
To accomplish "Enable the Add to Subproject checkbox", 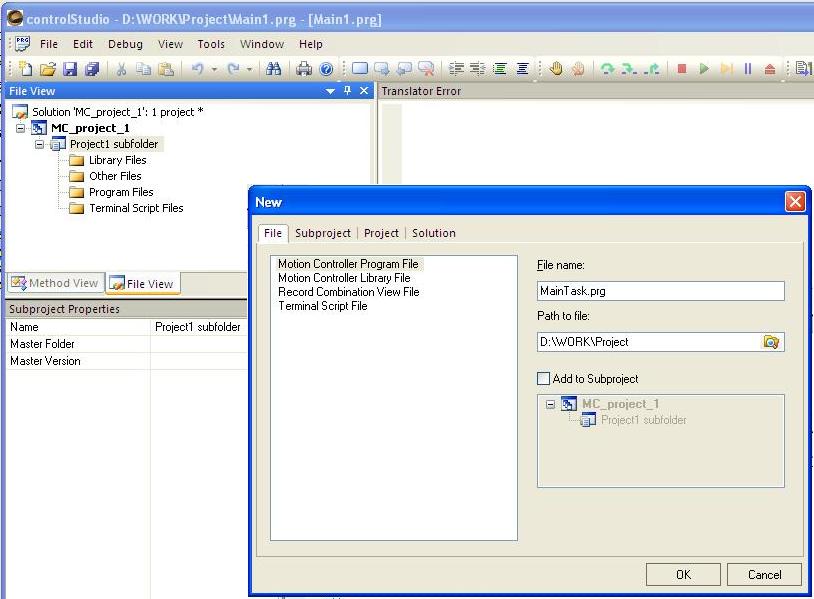I will click(544, 379).
